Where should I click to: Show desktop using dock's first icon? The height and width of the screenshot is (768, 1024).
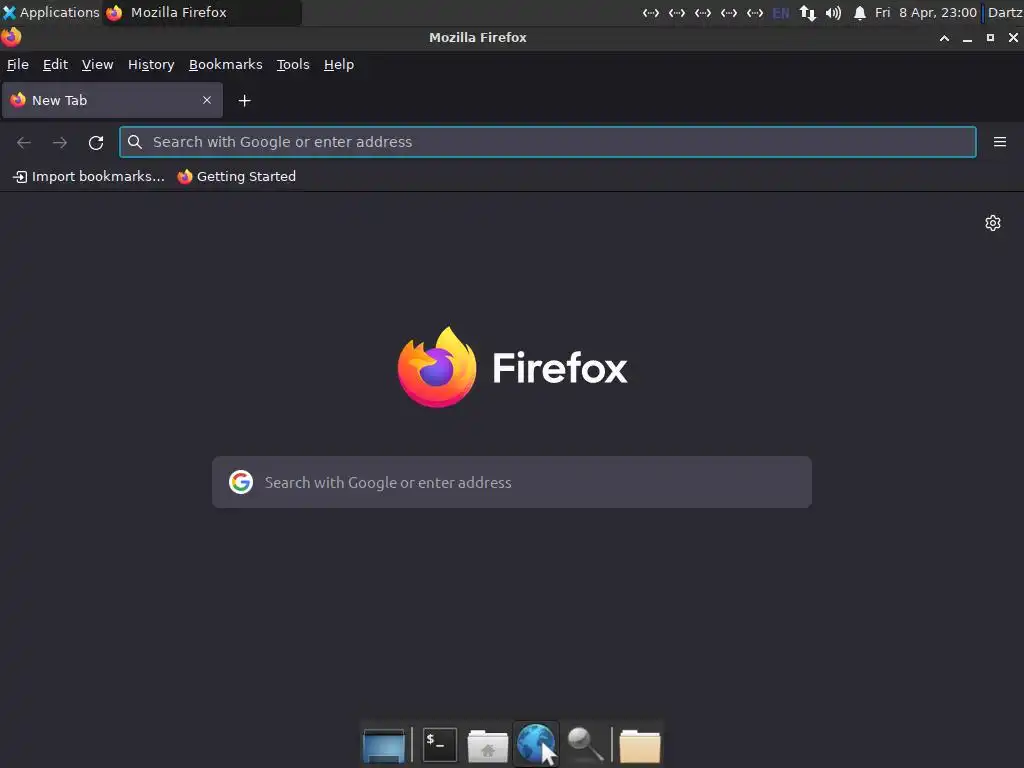[x=384, y=745]
